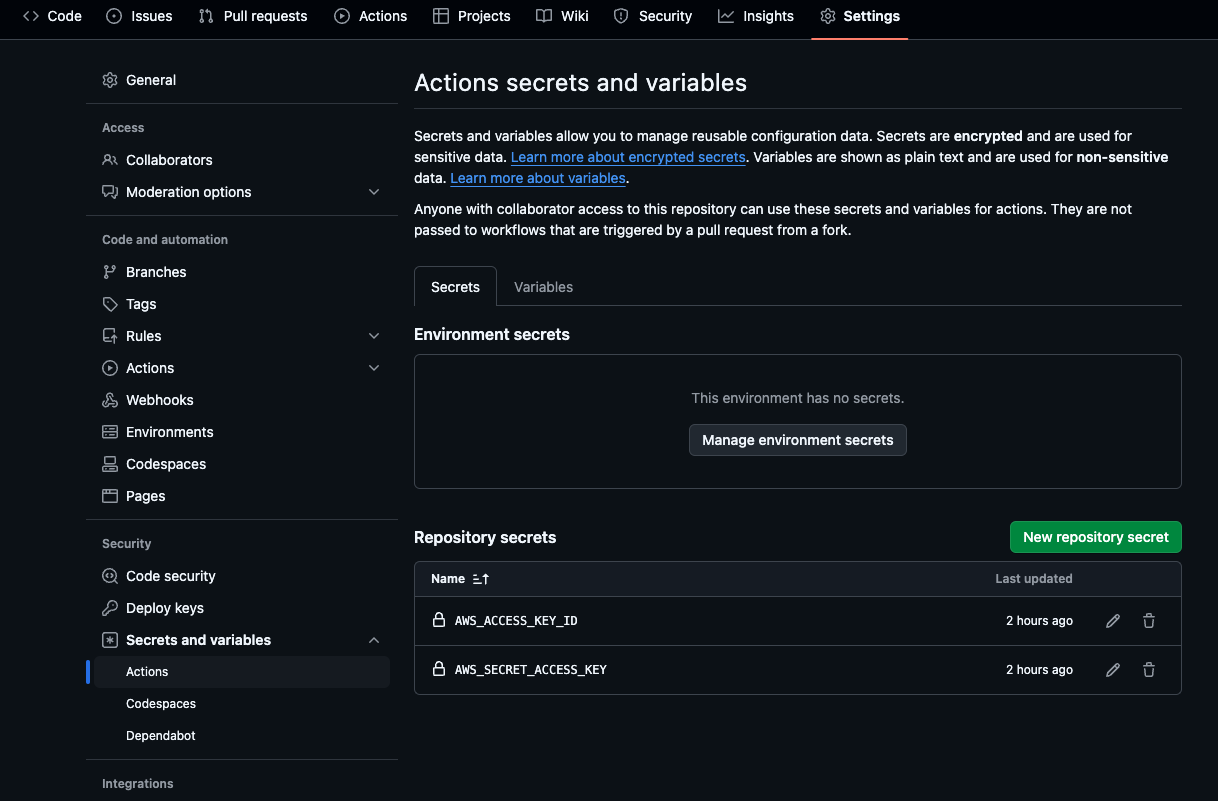This screenshot has width=1218, height=801.
Task: Delete the AWS_ACCESS_KEY_ID secret via trash icon
Action: pyautogui.click(x=1149, y=621)
